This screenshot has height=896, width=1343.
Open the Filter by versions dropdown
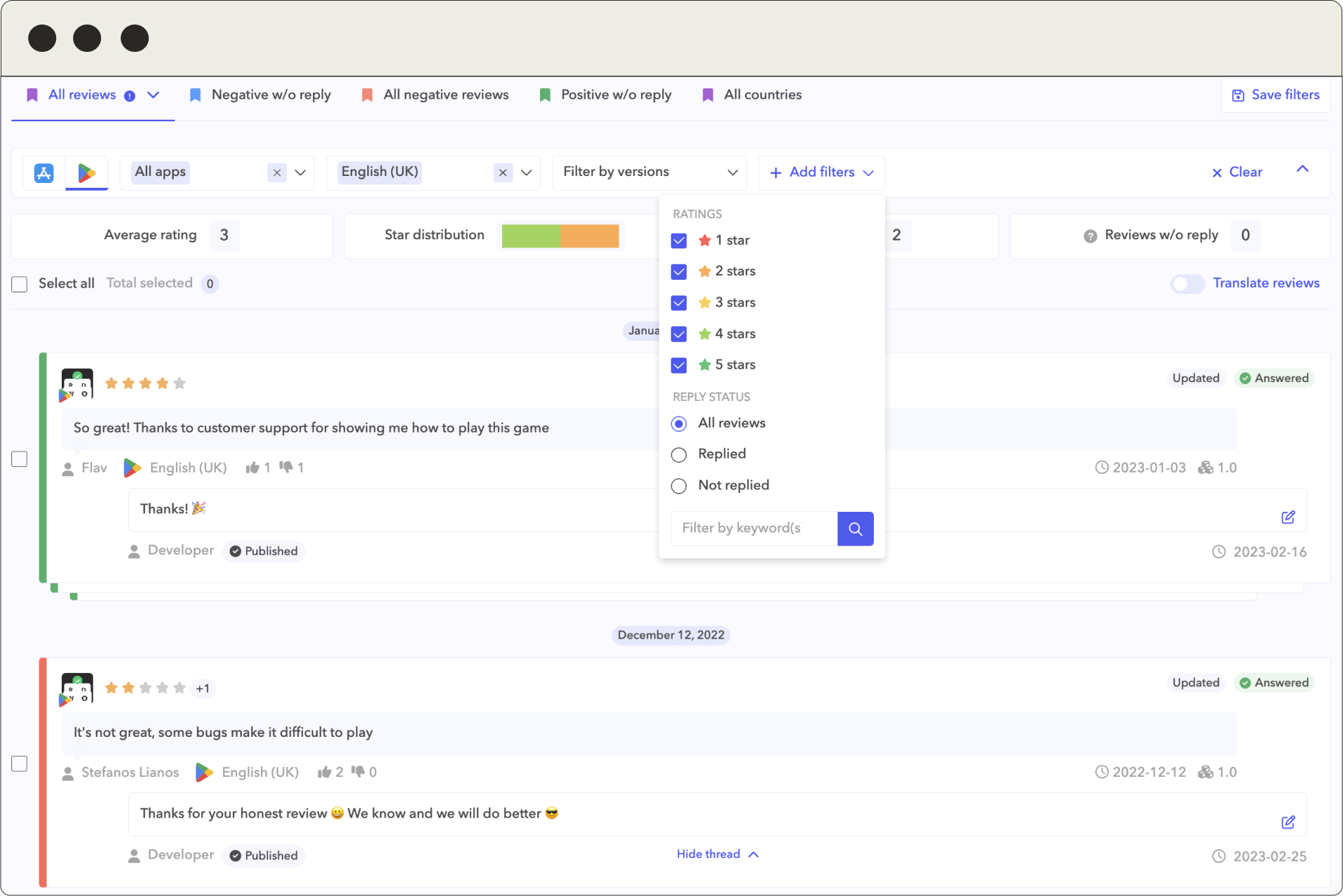649,172
